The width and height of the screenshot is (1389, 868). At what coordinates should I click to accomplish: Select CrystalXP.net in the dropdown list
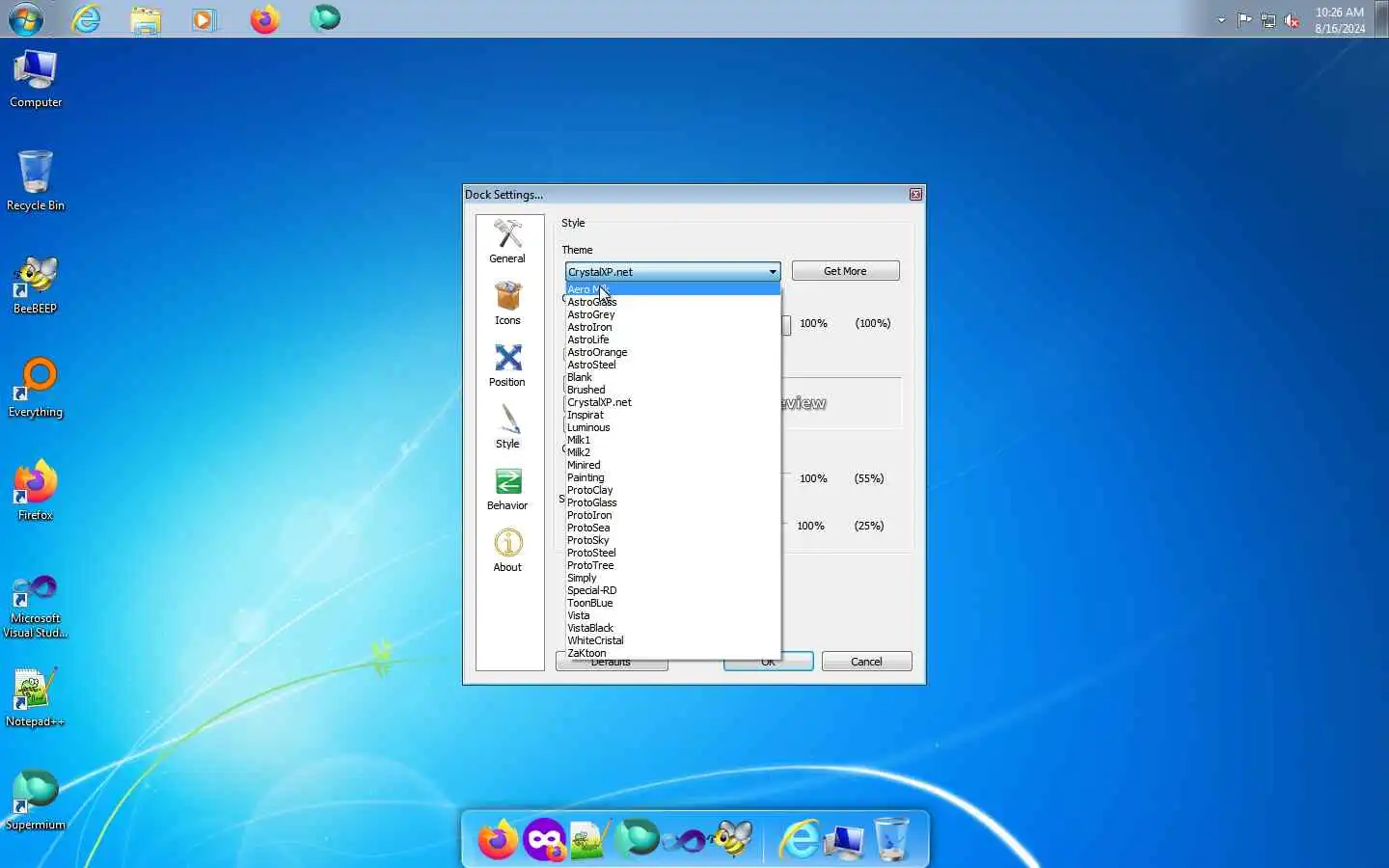[x=672, y=402]
